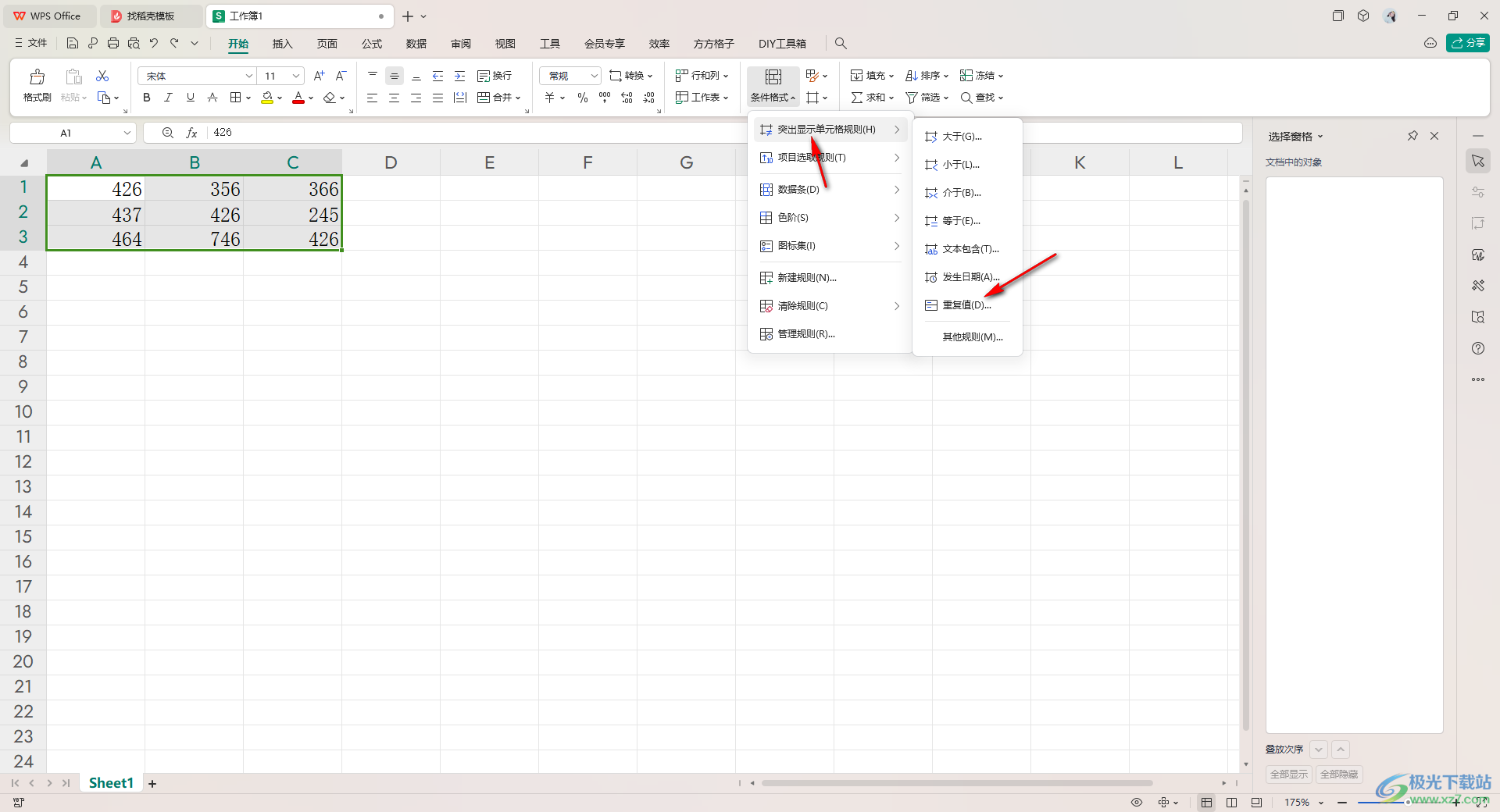Choose 介于(B)... rule option
Screen dimensions: 1500x812
tap(967, 193)
